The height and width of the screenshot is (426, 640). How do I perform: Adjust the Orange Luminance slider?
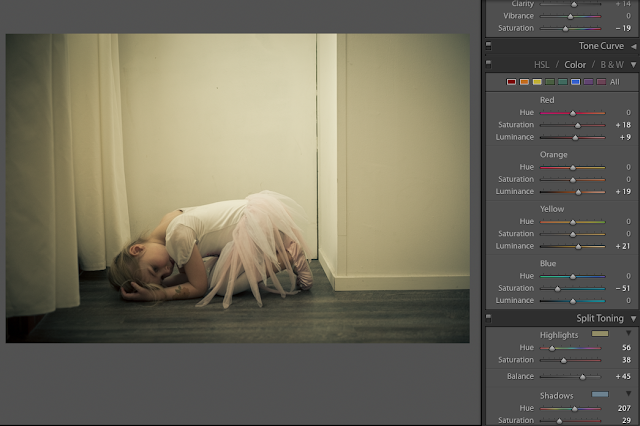click(x=578, y=192)
